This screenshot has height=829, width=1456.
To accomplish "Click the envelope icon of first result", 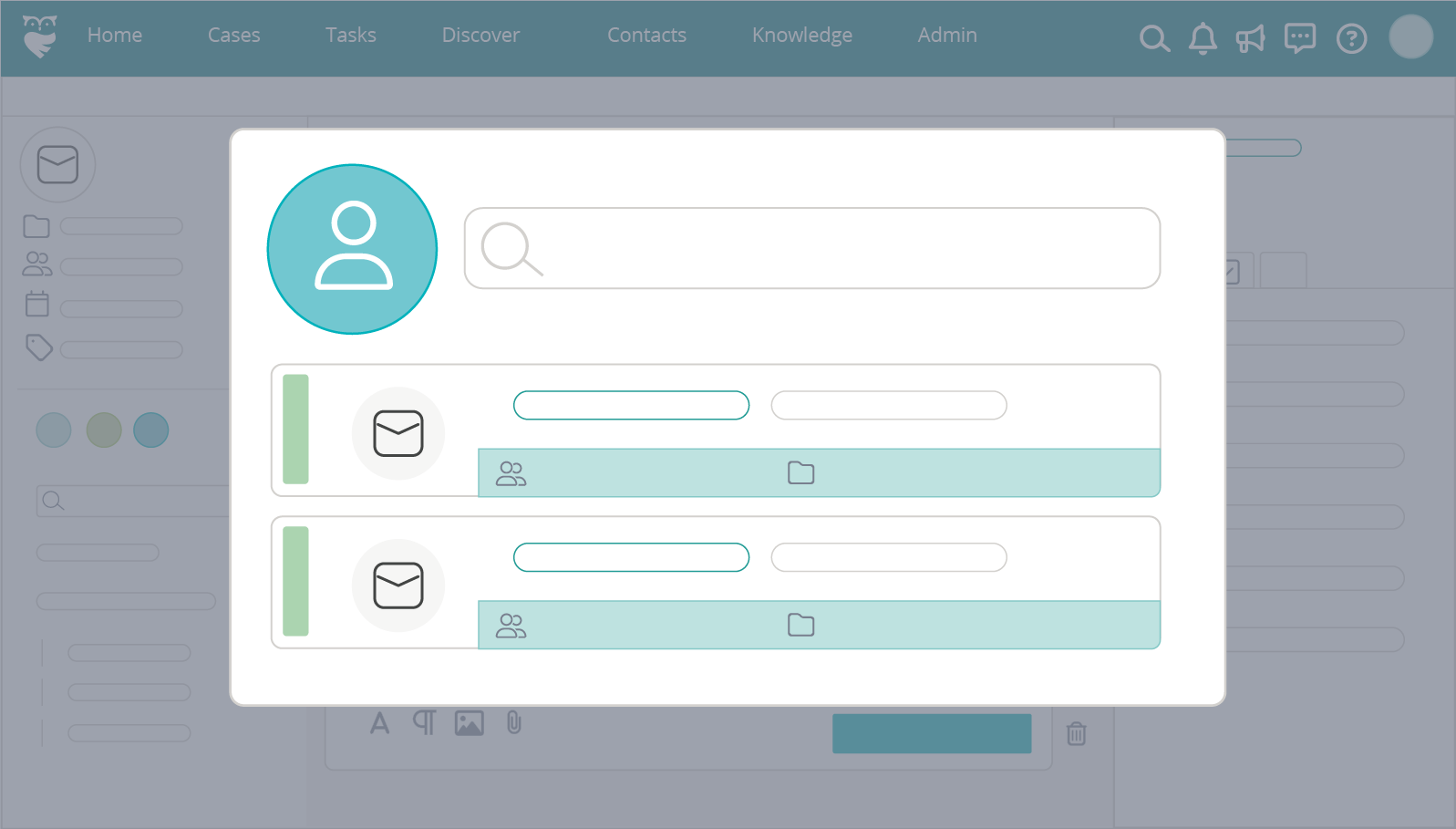I will coord(398,432).
